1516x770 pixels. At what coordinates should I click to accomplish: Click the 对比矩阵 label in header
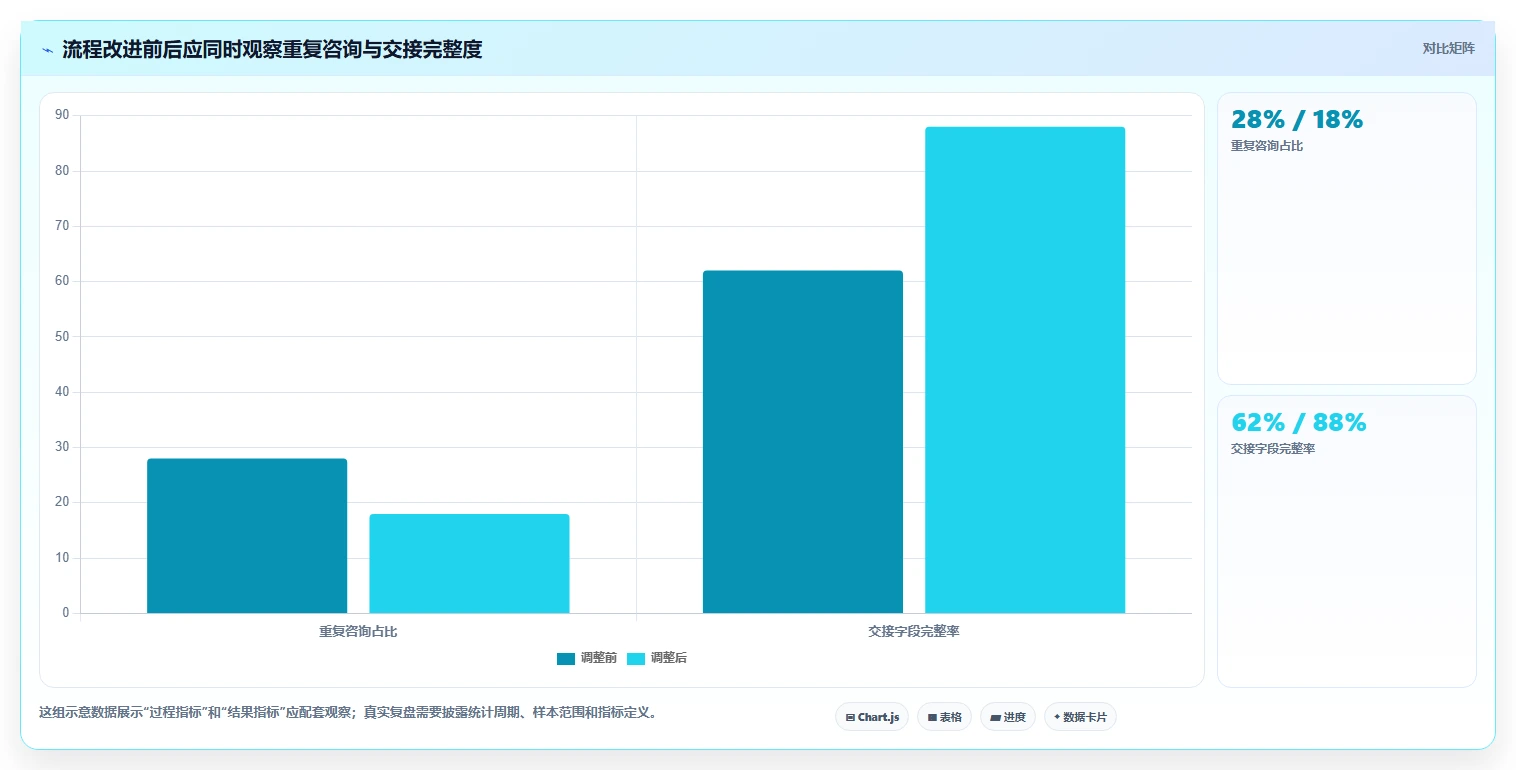tap(1448, 48)
